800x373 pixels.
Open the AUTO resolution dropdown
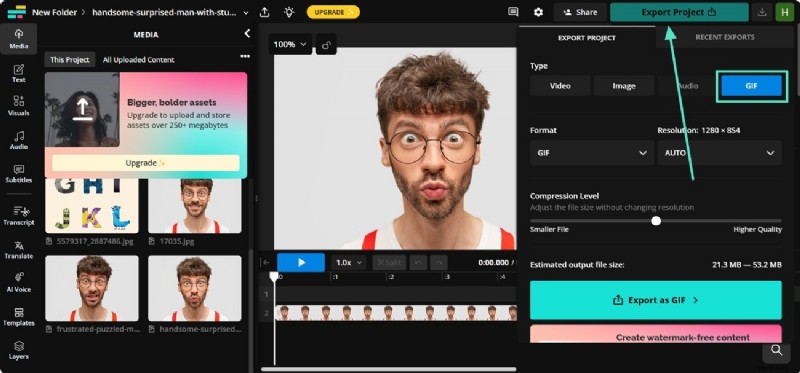(719, 153)
